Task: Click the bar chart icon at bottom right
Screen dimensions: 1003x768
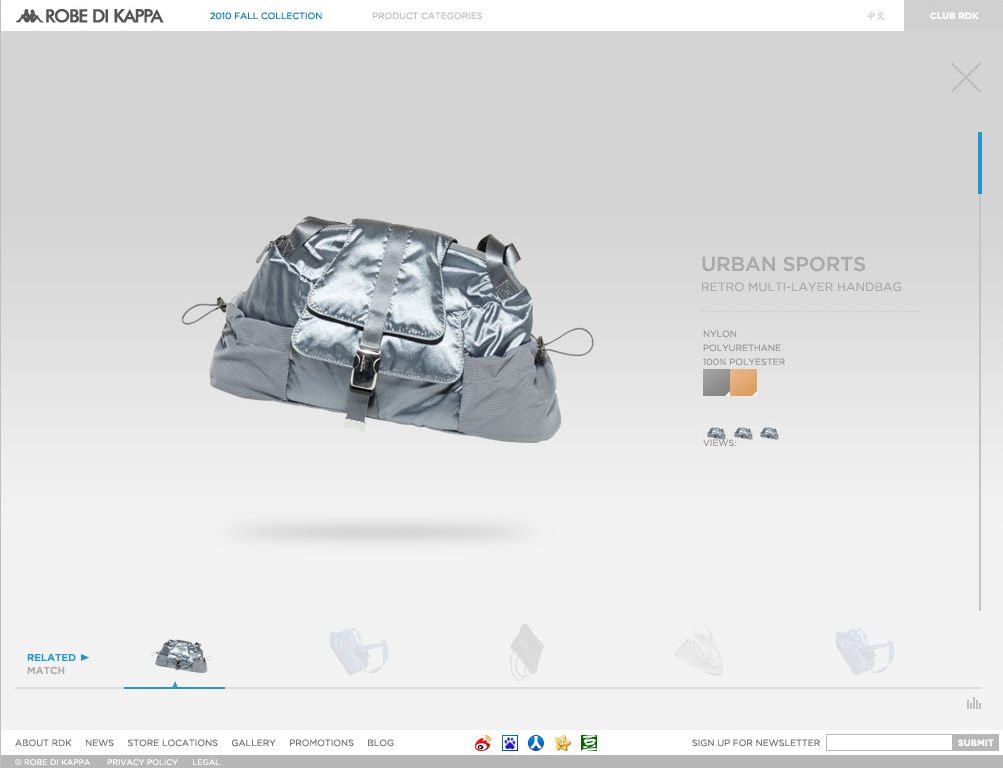Action: (973, 704)
